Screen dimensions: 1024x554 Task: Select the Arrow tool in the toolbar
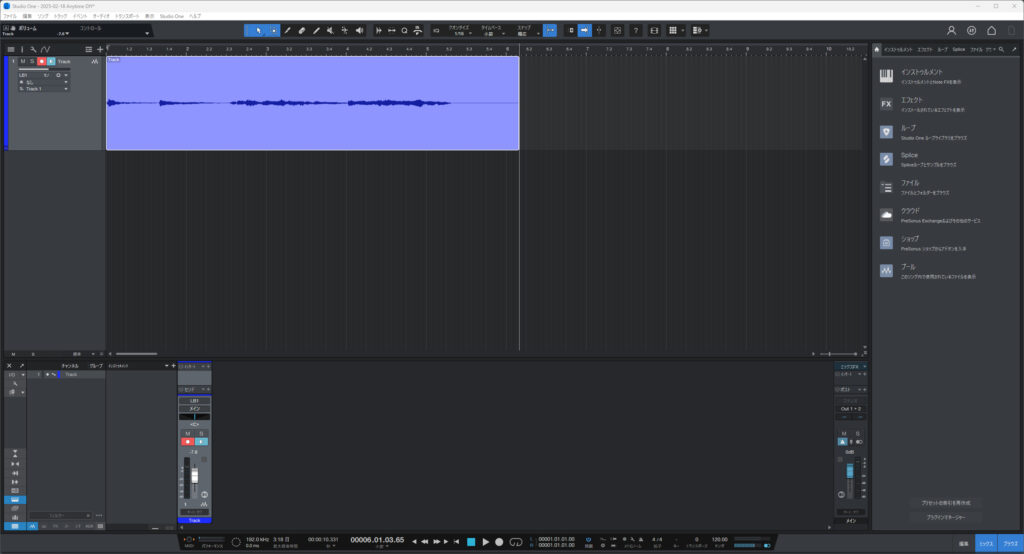coord(258,31)
